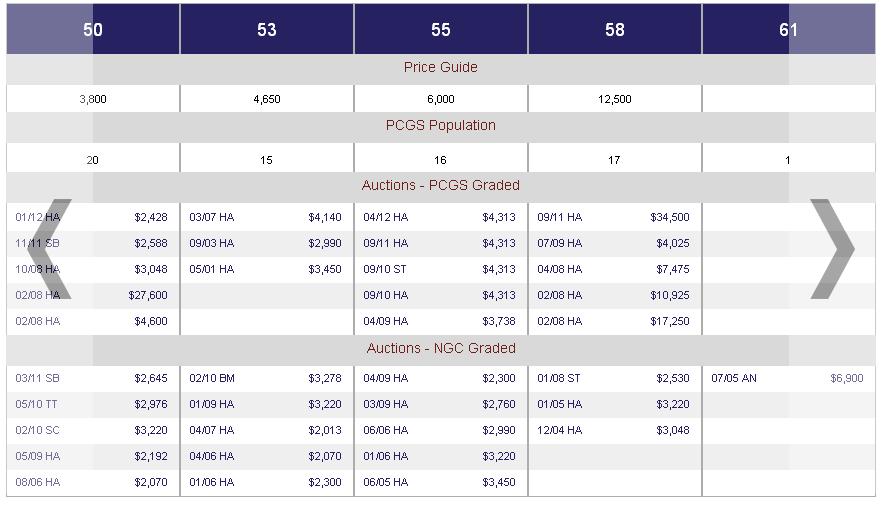Click the $34,500 auction result
Viewport: 892px width, 510px height.
670,217
